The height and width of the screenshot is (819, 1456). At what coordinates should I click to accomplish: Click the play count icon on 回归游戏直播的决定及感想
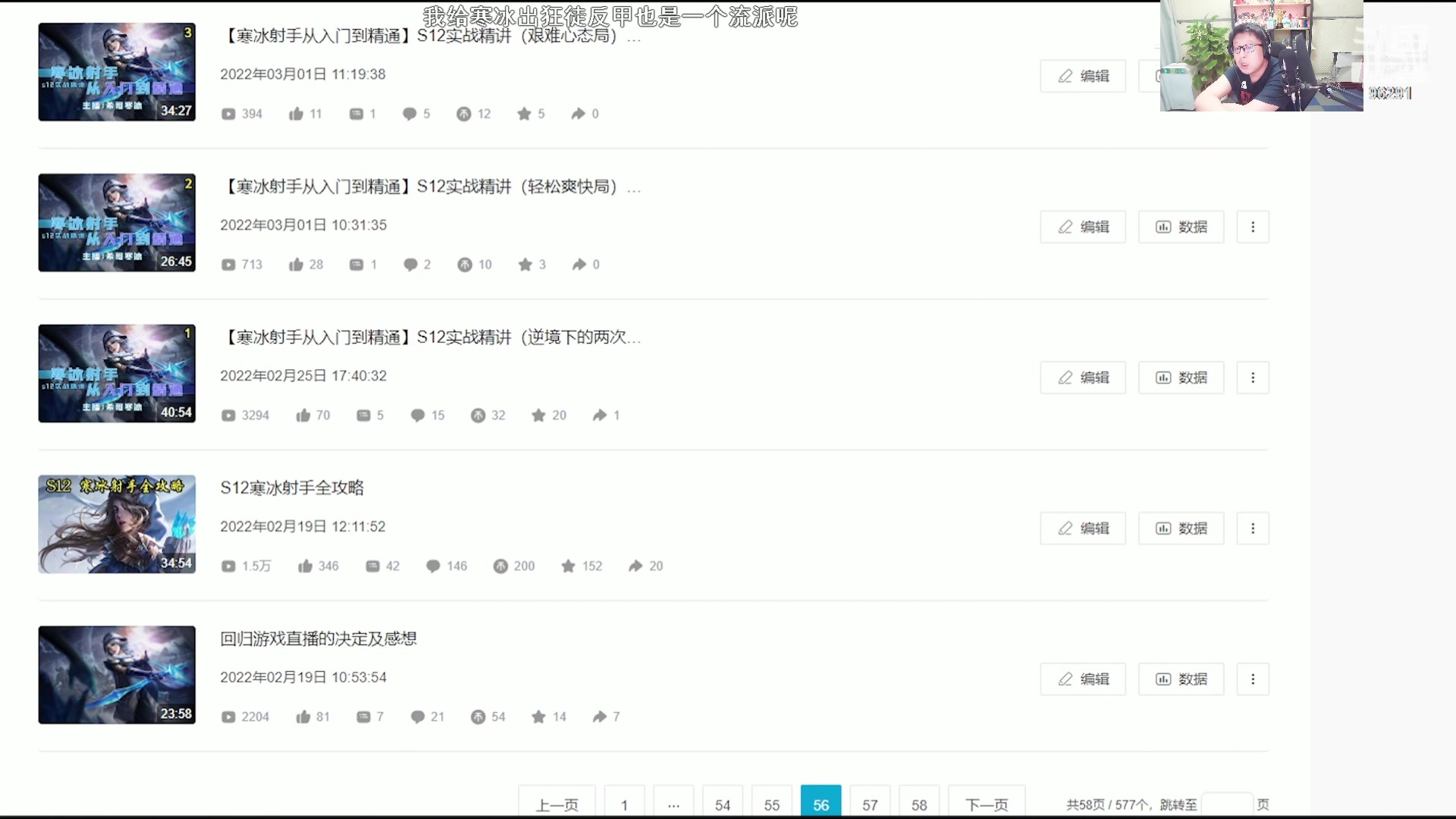pos(228,716)
